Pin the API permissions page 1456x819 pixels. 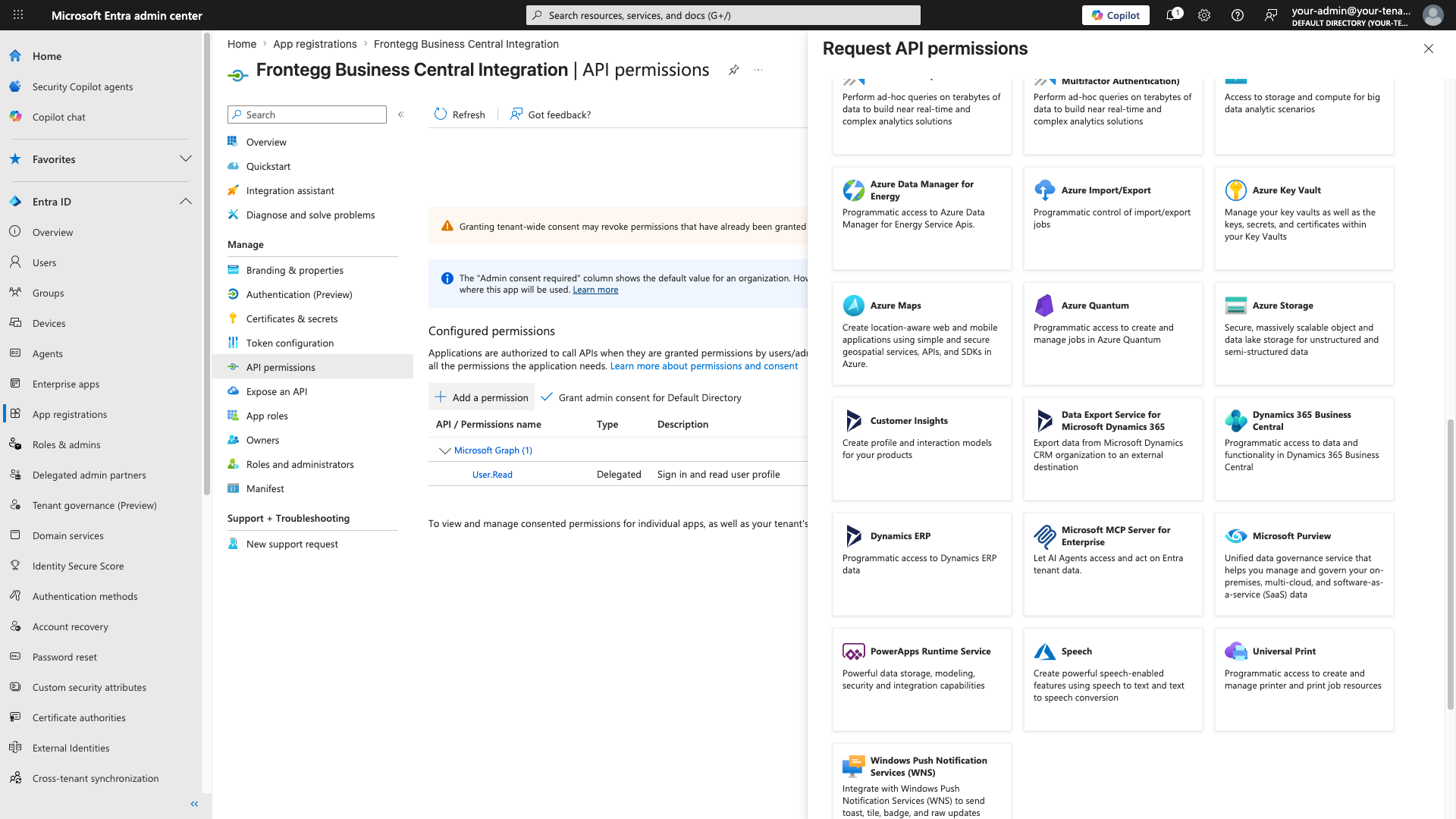pyautogui.click(x=734, y=70)
